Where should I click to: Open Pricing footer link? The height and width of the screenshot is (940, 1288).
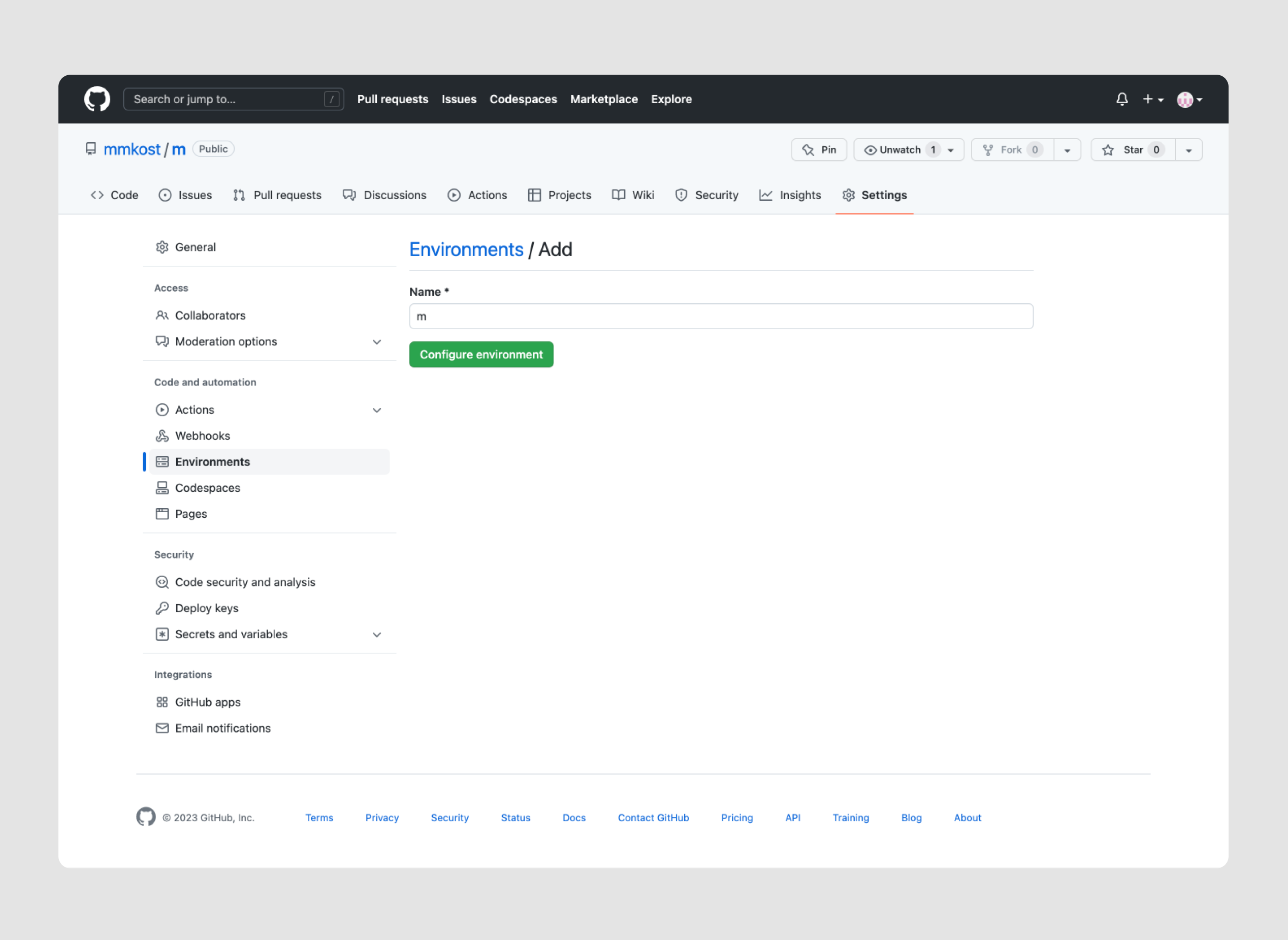click(x=737, y=818)
